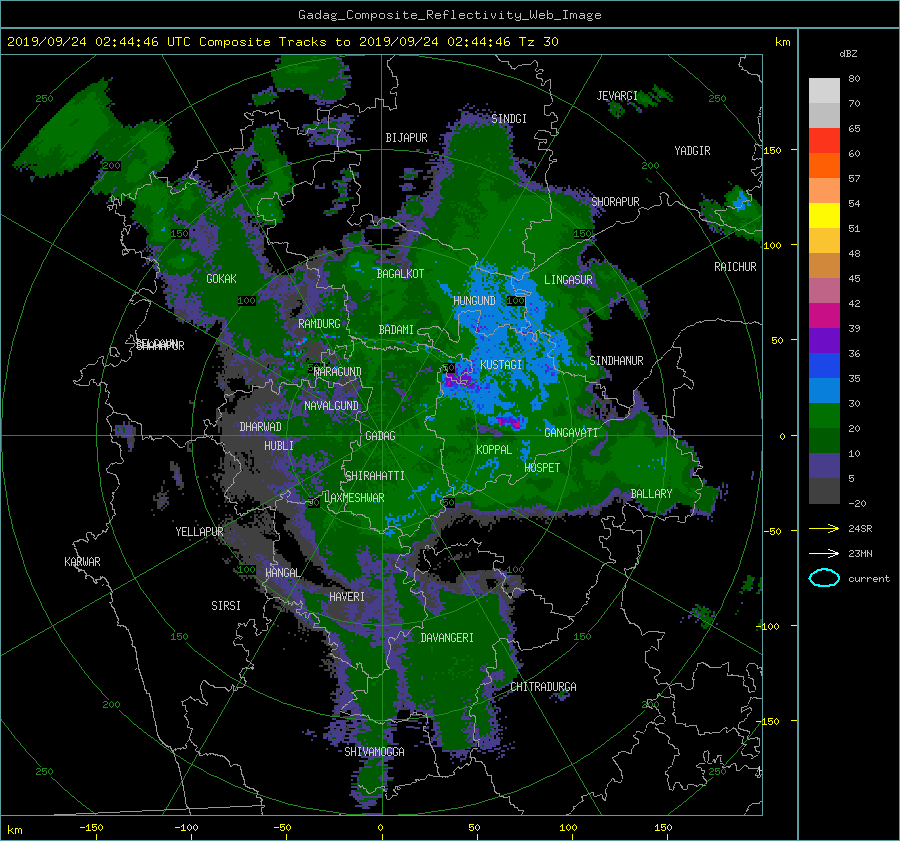Image resolution: width=900 pixels, height=841 pixels.
Task: Click the 'dBZ' heading above the color scale
Action: pyautogui.click(x=848, y=54)
